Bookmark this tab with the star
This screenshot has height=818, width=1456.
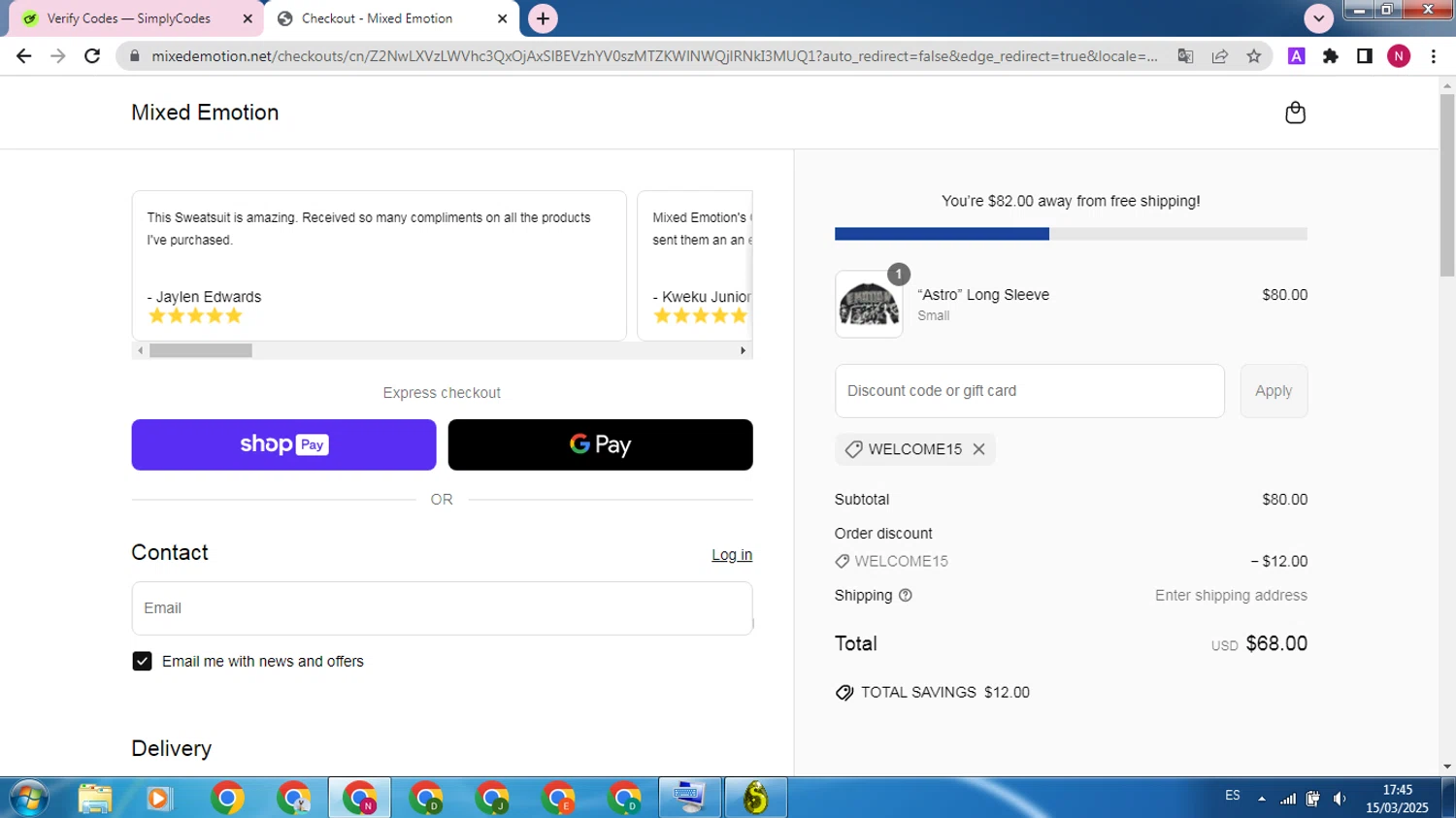(x=1254, y=56)
